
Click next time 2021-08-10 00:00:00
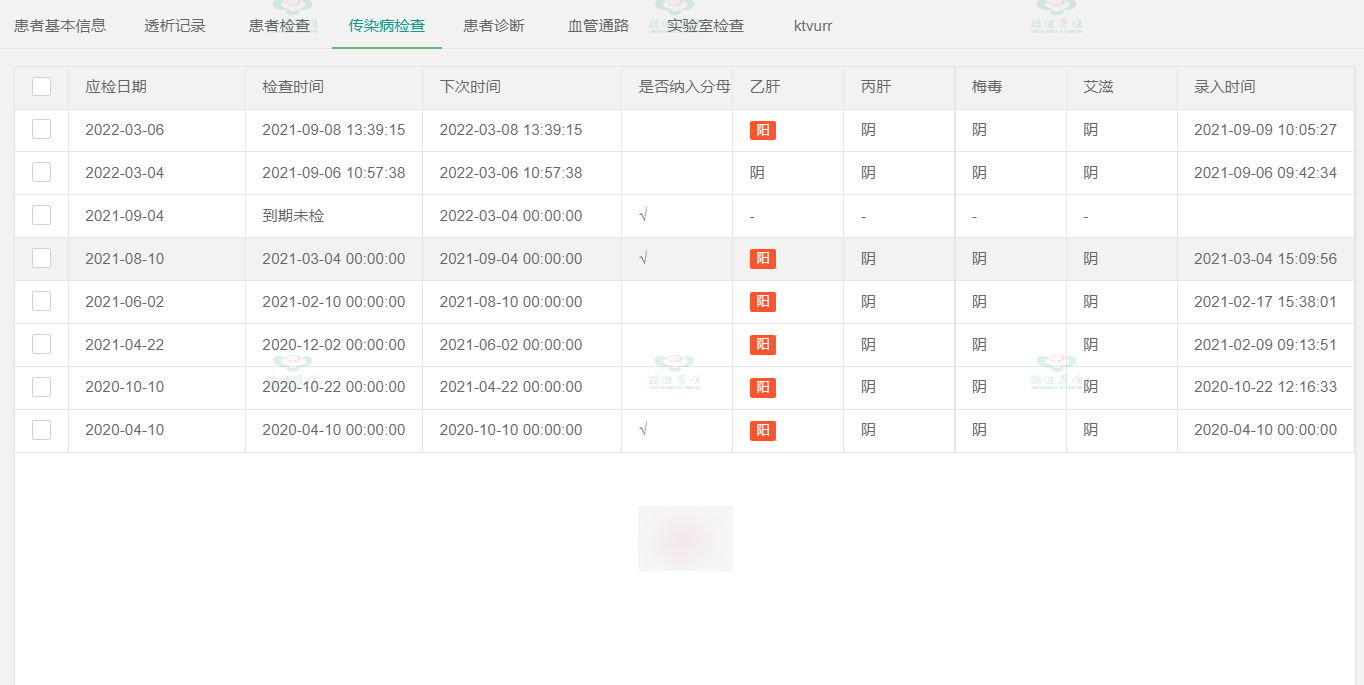pos(511,302)
